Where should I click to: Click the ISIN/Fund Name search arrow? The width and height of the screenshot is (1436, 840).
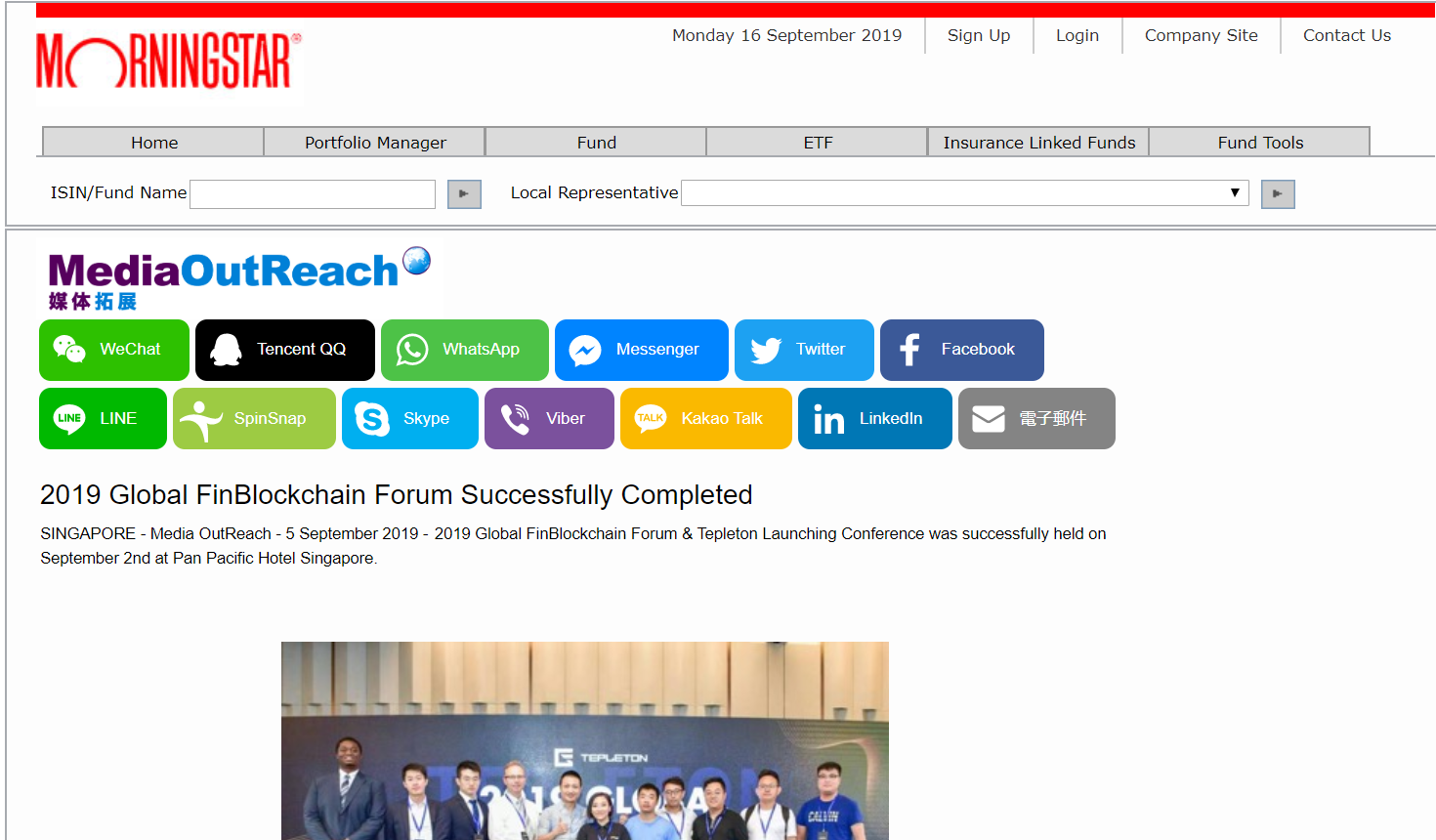(x=464, y=194)
